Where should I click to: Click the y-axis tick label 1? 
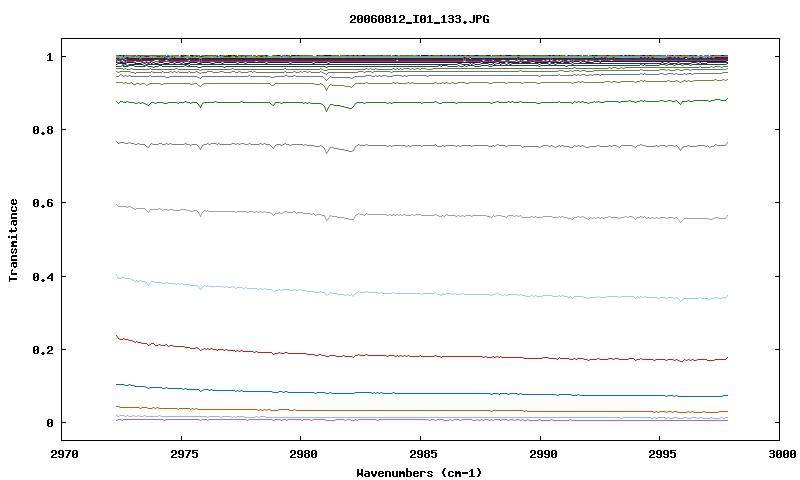pos(50,57)
